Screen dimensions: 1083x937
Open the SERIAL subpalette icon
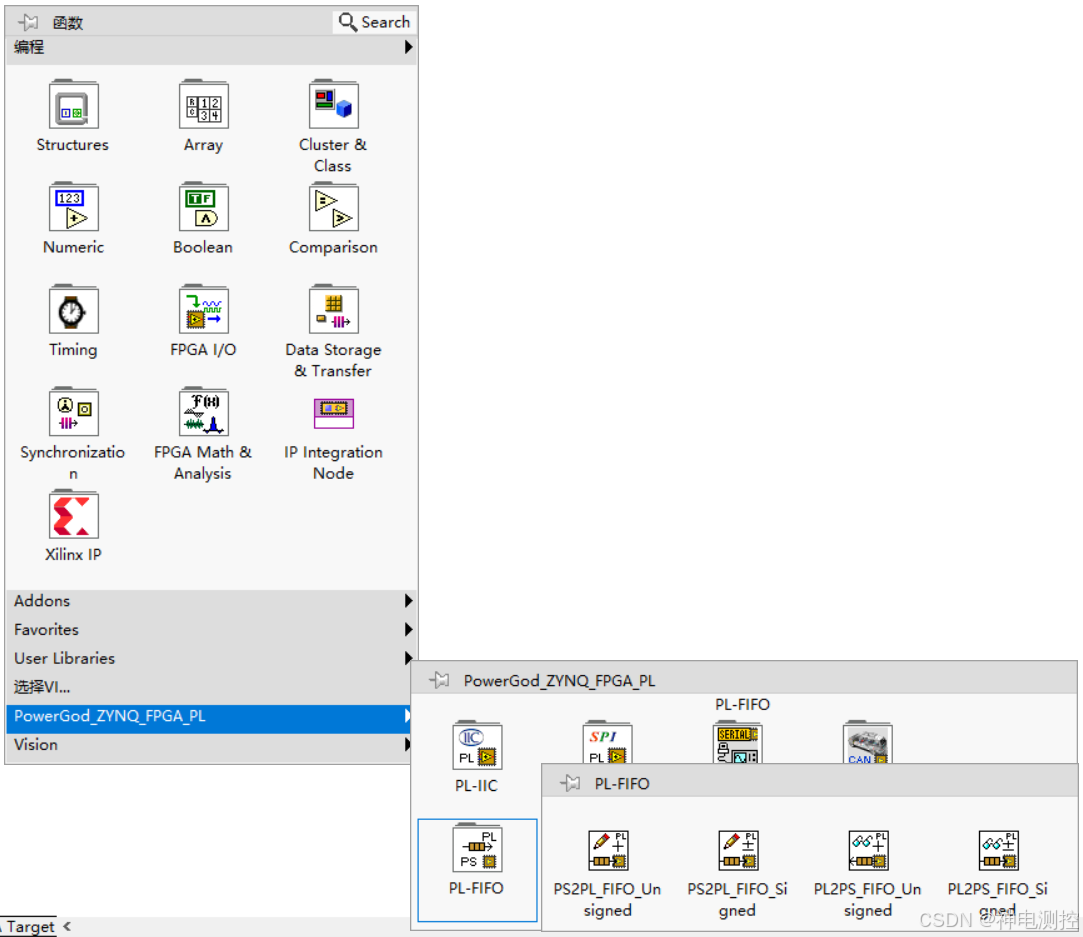tap(737, 743)
